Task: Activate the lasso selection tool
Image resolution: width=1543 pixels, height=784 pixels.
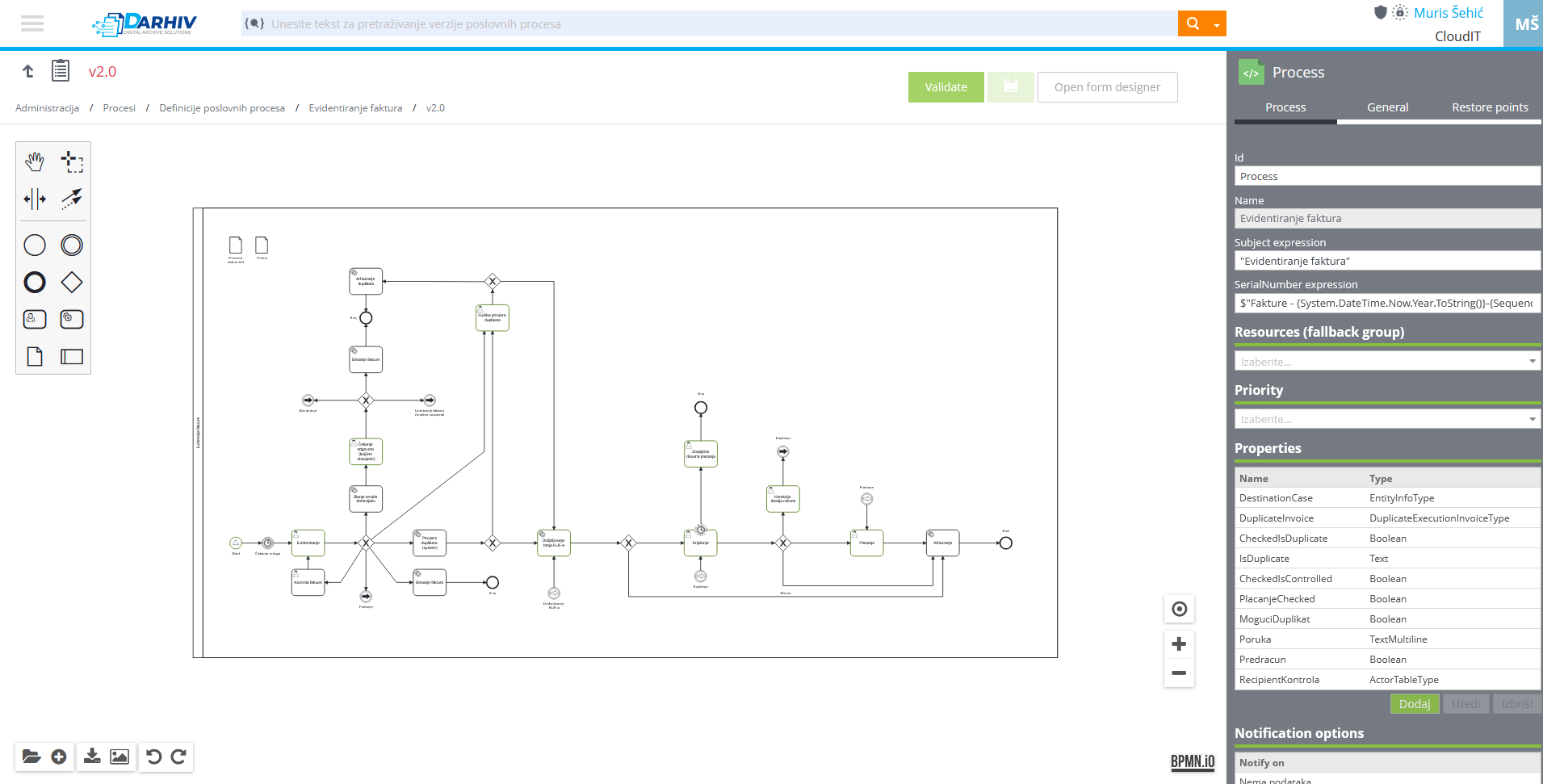Action: 72,161
